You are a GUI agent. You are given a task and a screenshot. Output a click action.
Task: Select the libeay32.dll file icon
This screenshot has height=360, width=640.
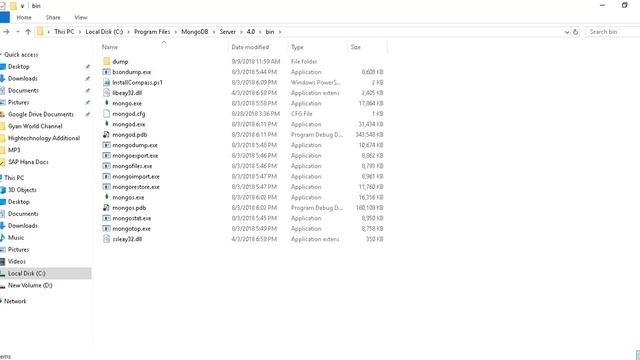click(x=107, y=93)
